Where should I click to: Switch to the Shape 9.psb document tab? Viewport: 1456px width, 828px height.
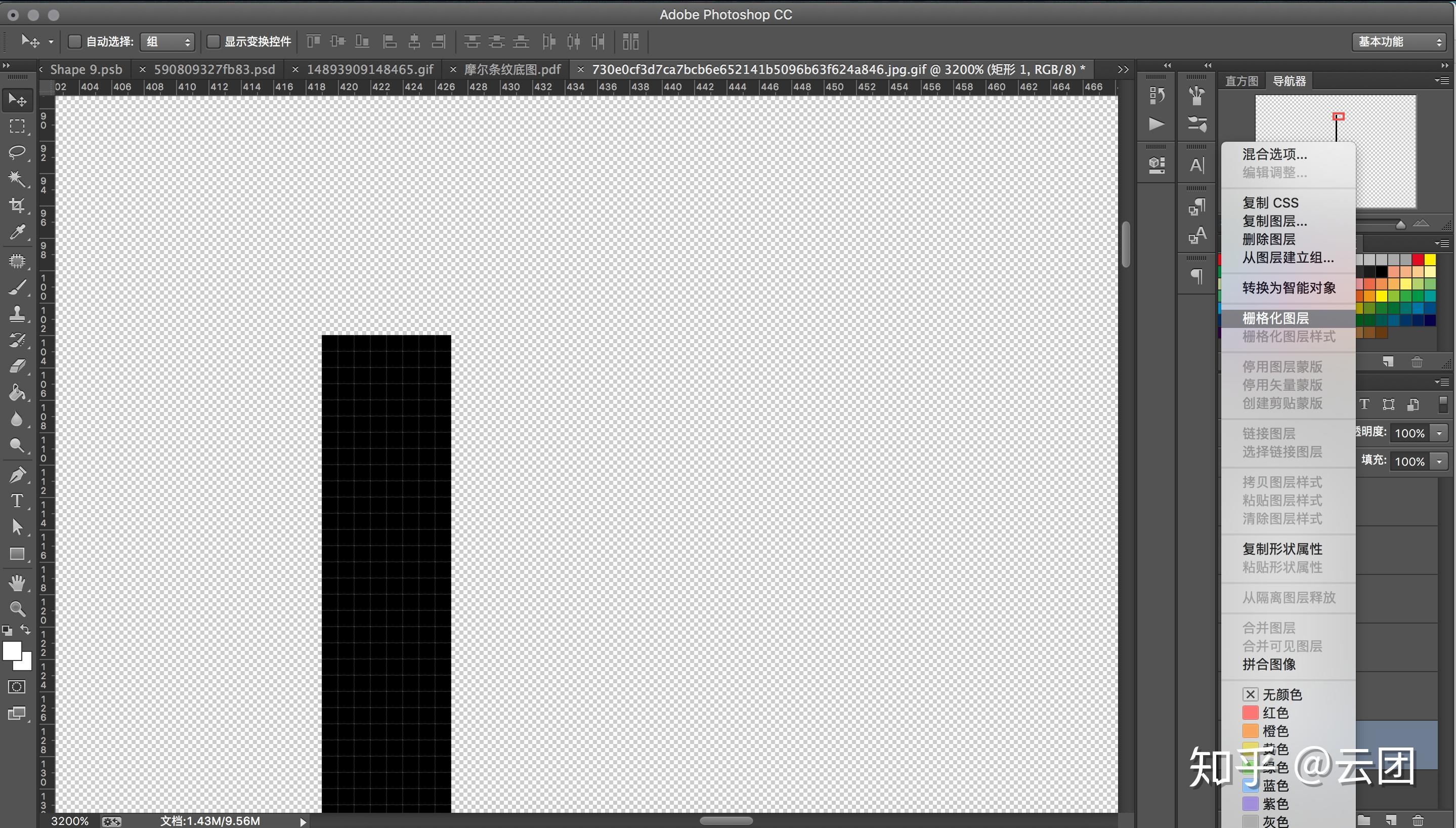point(87,69)
